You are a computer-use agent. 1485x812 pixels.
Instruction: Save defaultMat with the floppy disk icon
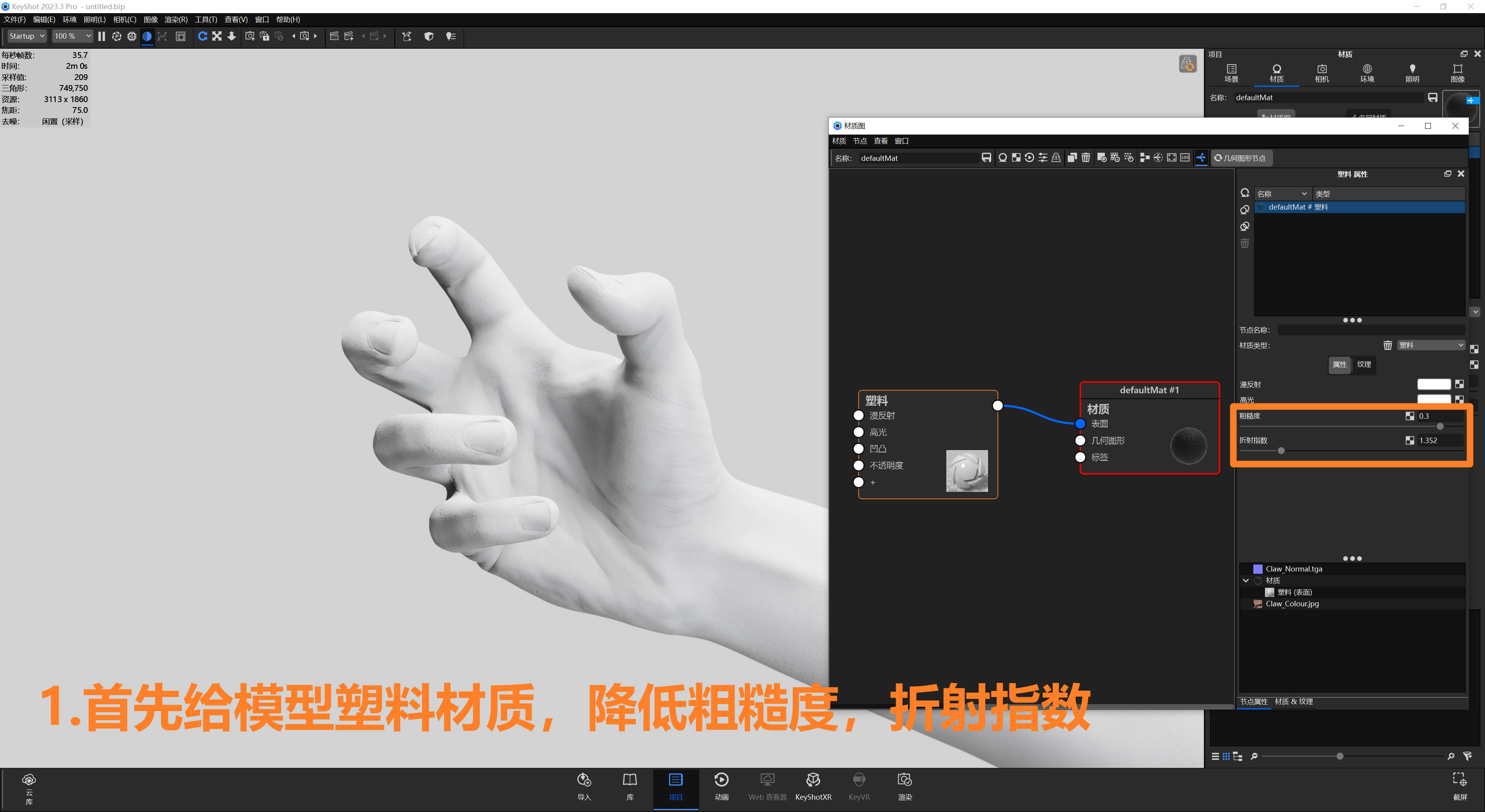tap(987, 157)
